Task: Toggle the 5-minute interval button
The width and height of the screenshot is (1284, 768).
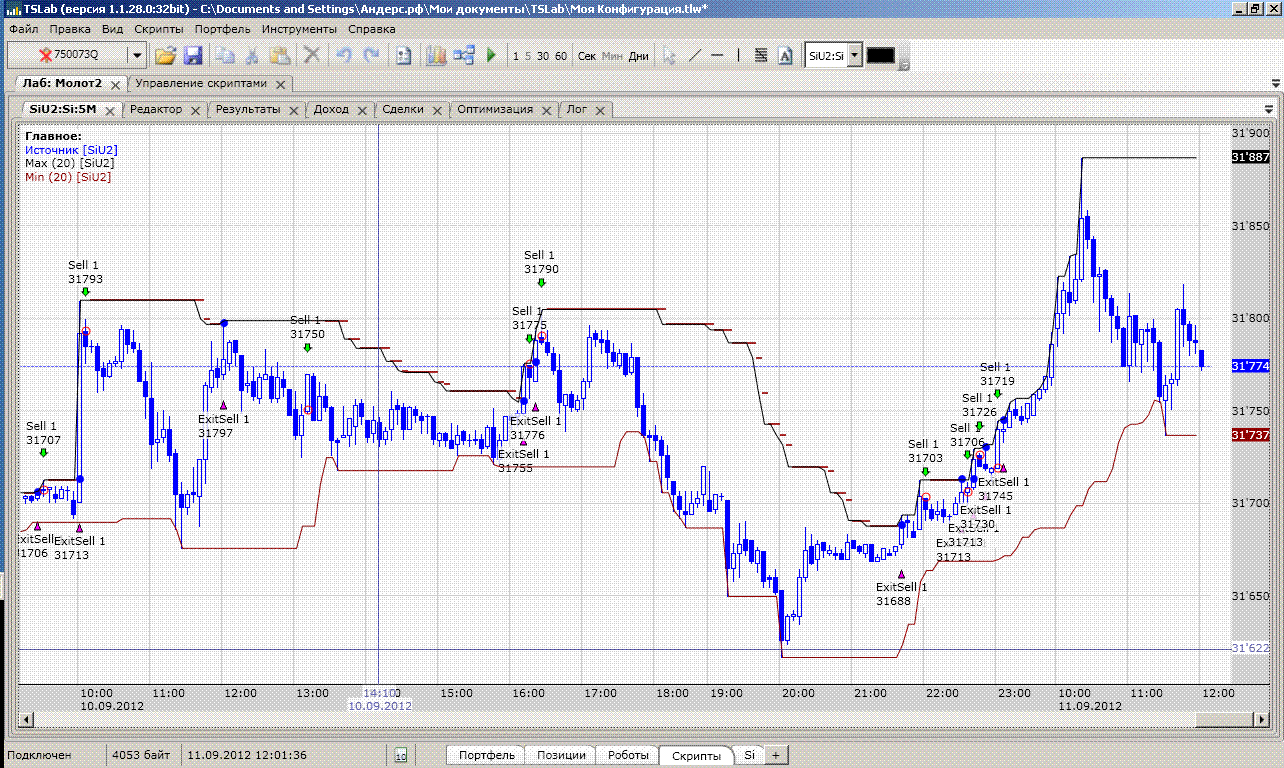Action: tap(528, 56)
